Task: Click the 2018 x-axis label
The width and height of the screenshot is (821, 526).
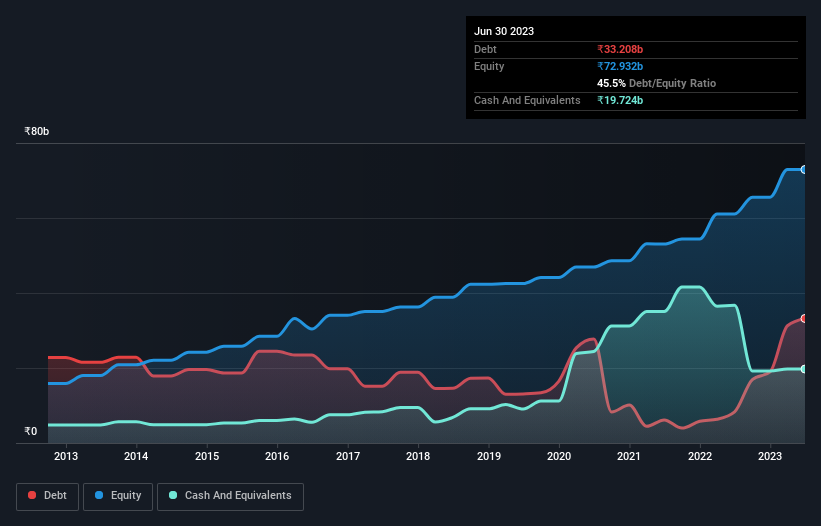Action: coord(418,456)
